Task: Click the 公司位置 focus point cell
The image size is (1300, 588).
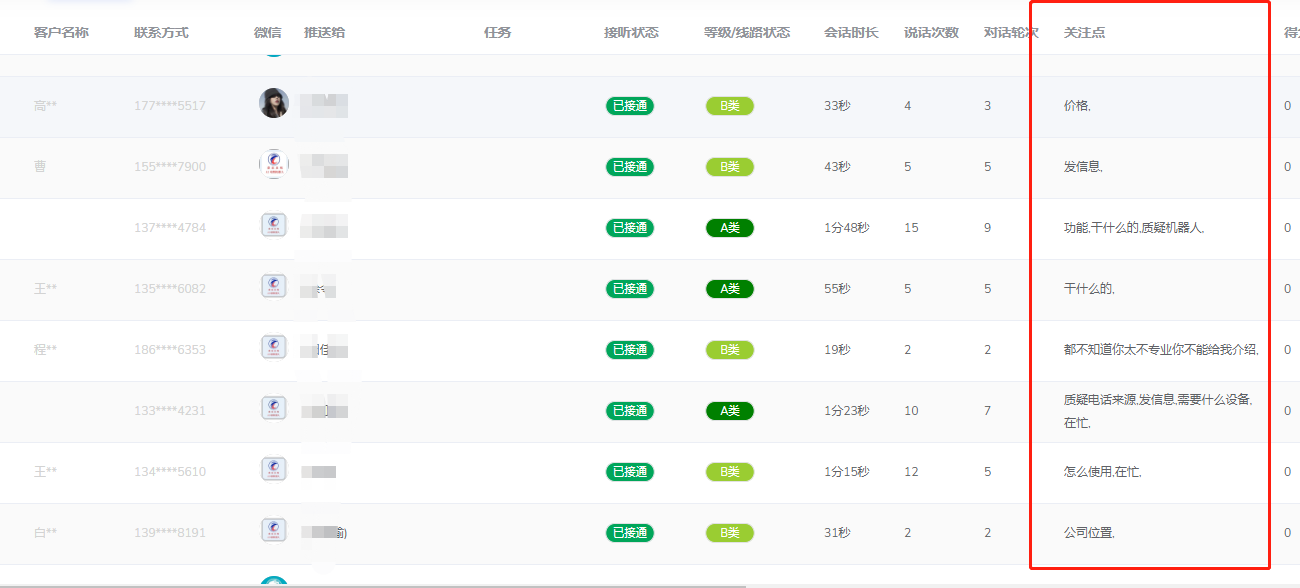Action: [x=1089, y=533]
